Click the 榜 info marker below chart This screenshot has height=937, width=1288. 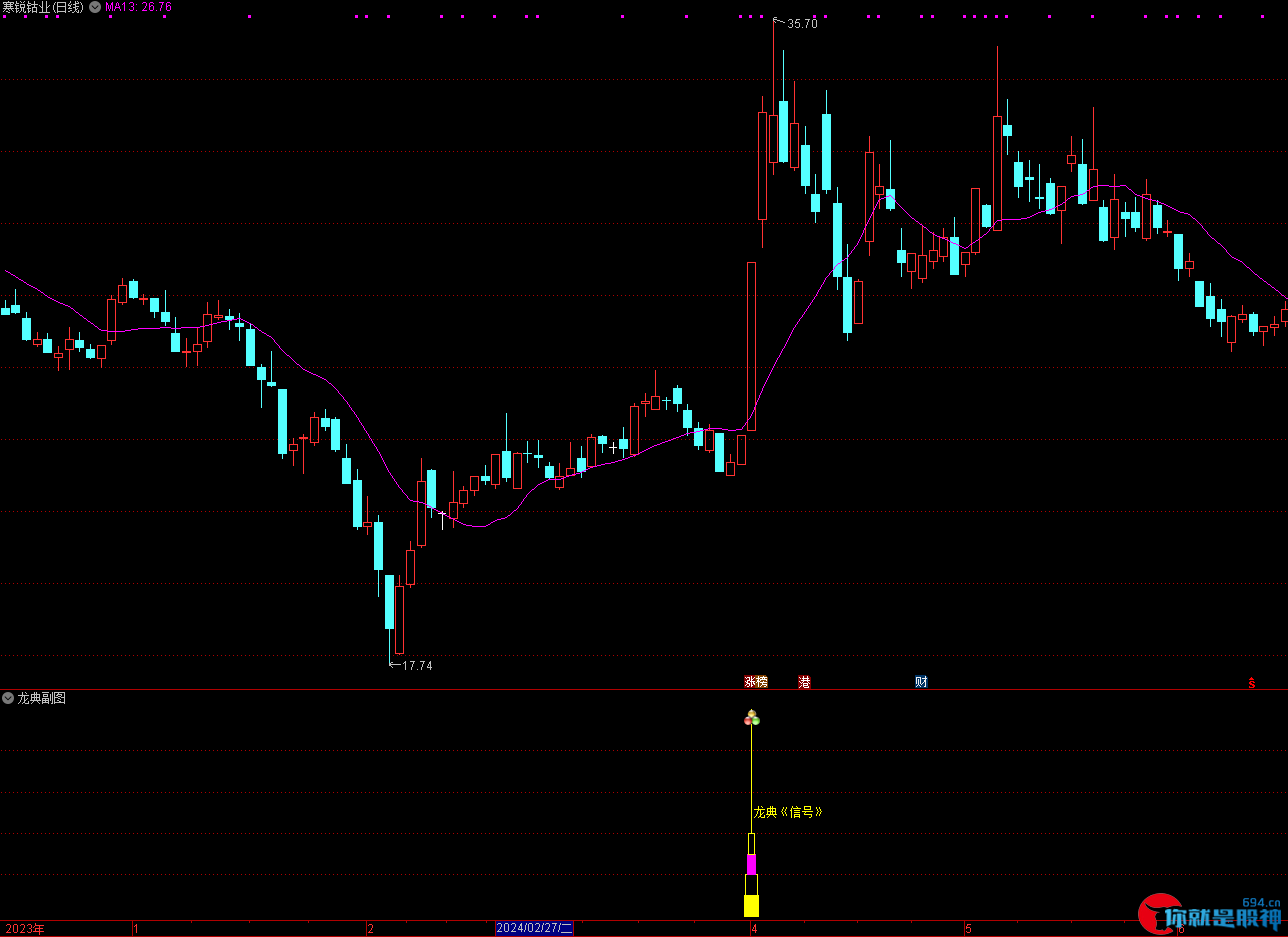click(762, 682)
